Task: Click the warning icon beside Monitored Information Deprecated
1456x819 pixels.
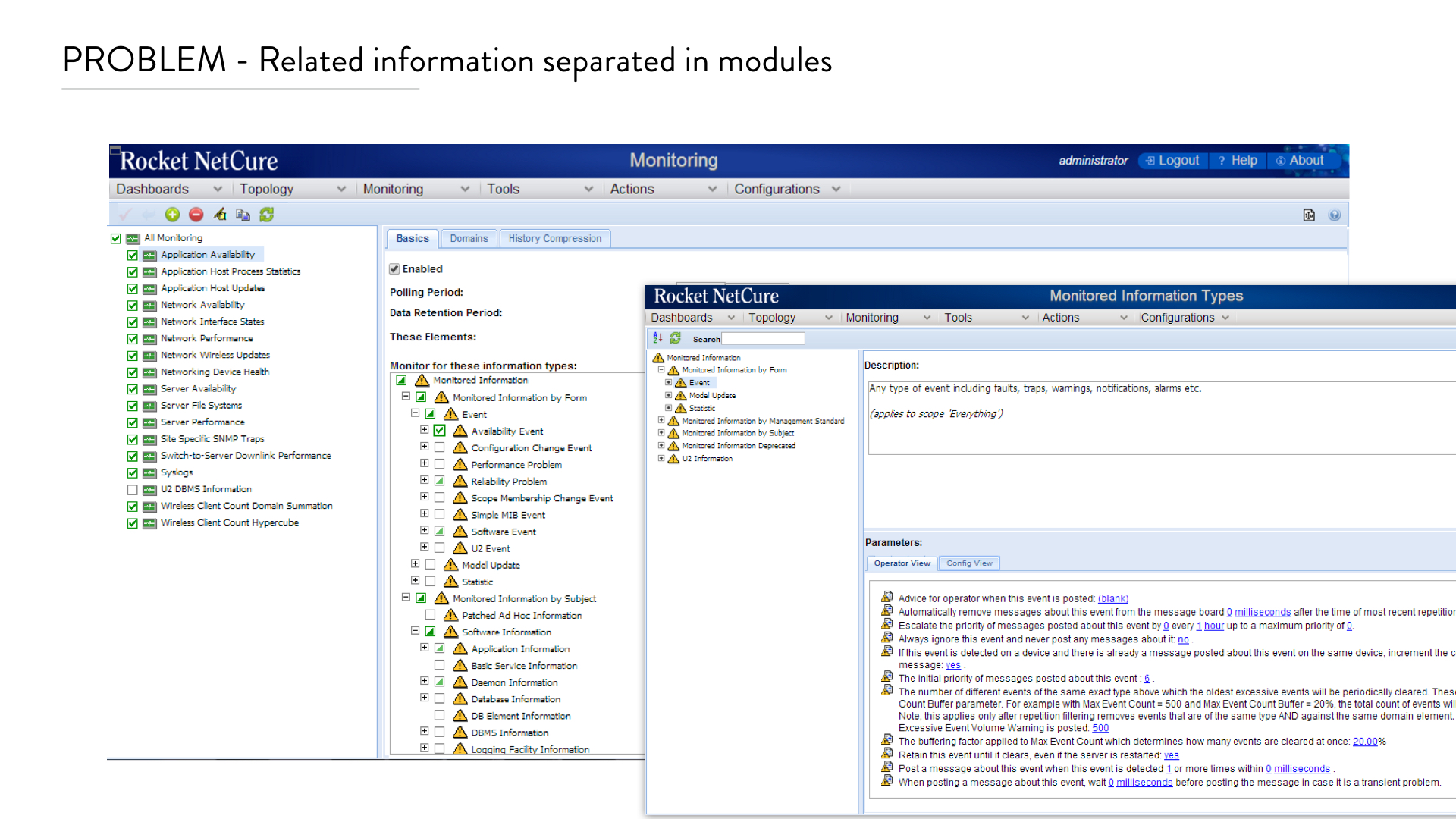Action: (673, 446)
